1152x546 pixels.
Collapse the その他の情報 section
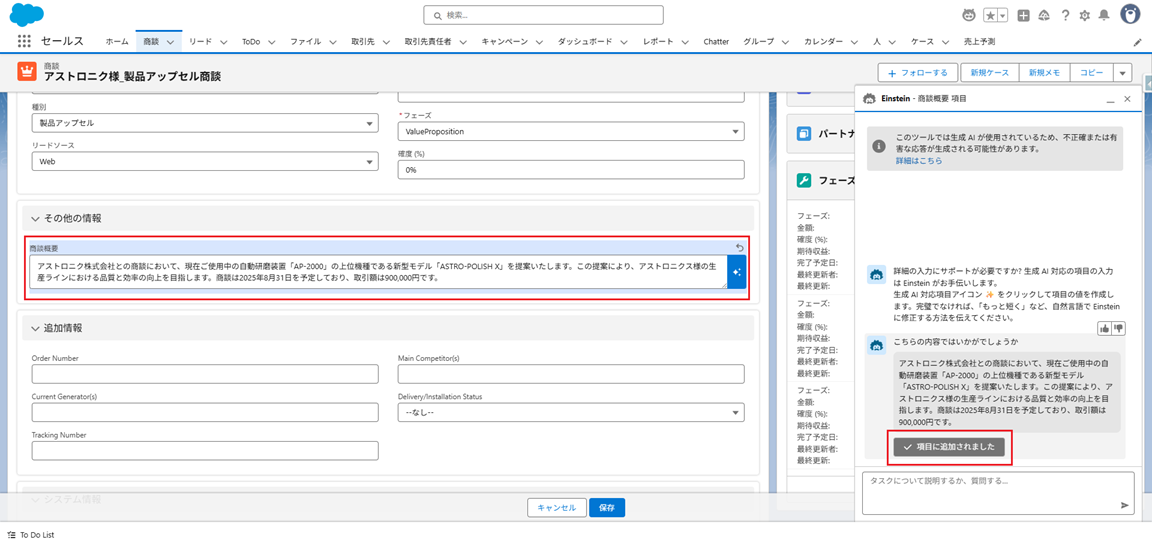35,218
